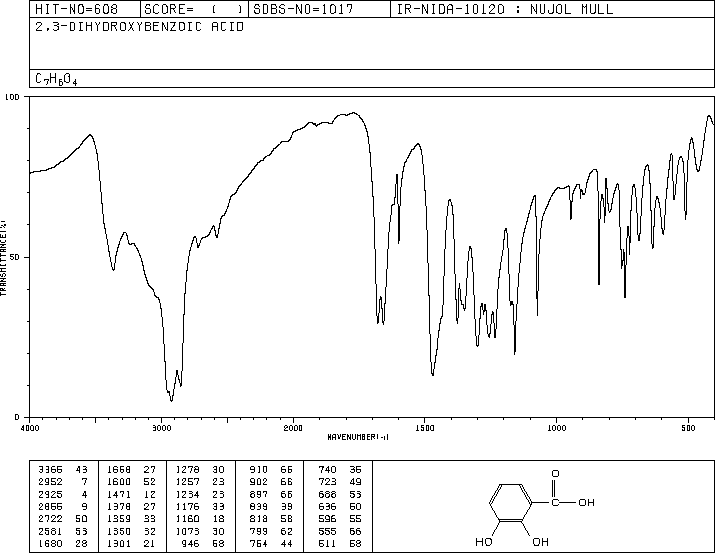This screenshot has width=715, height=553.
Task: Select the 3366 peak value in the table
Action: 50,470
